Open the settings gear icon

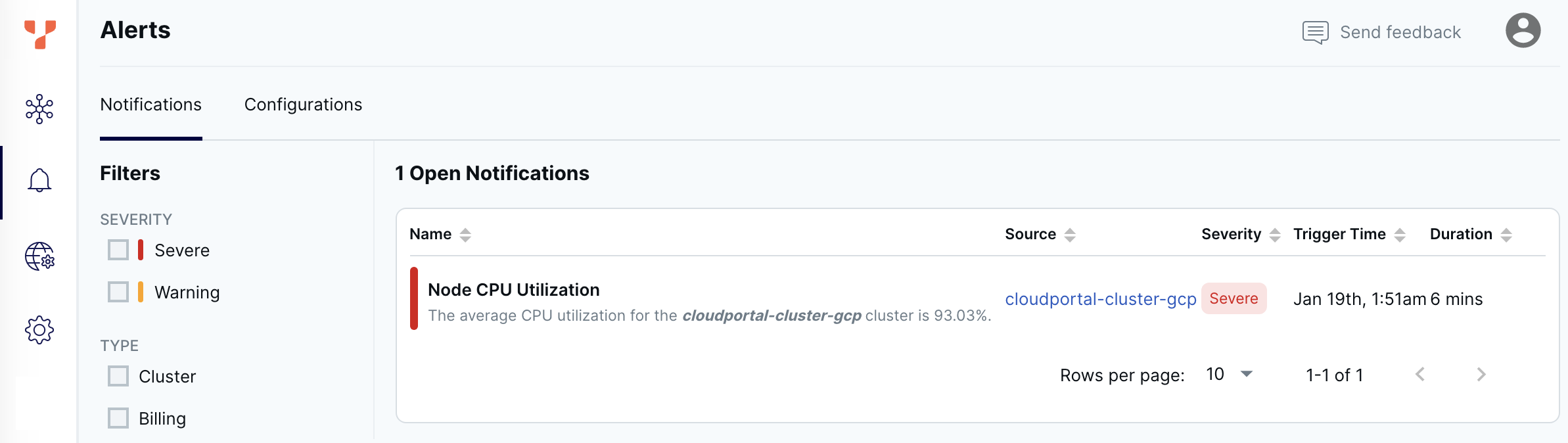(x=39, y=330)
